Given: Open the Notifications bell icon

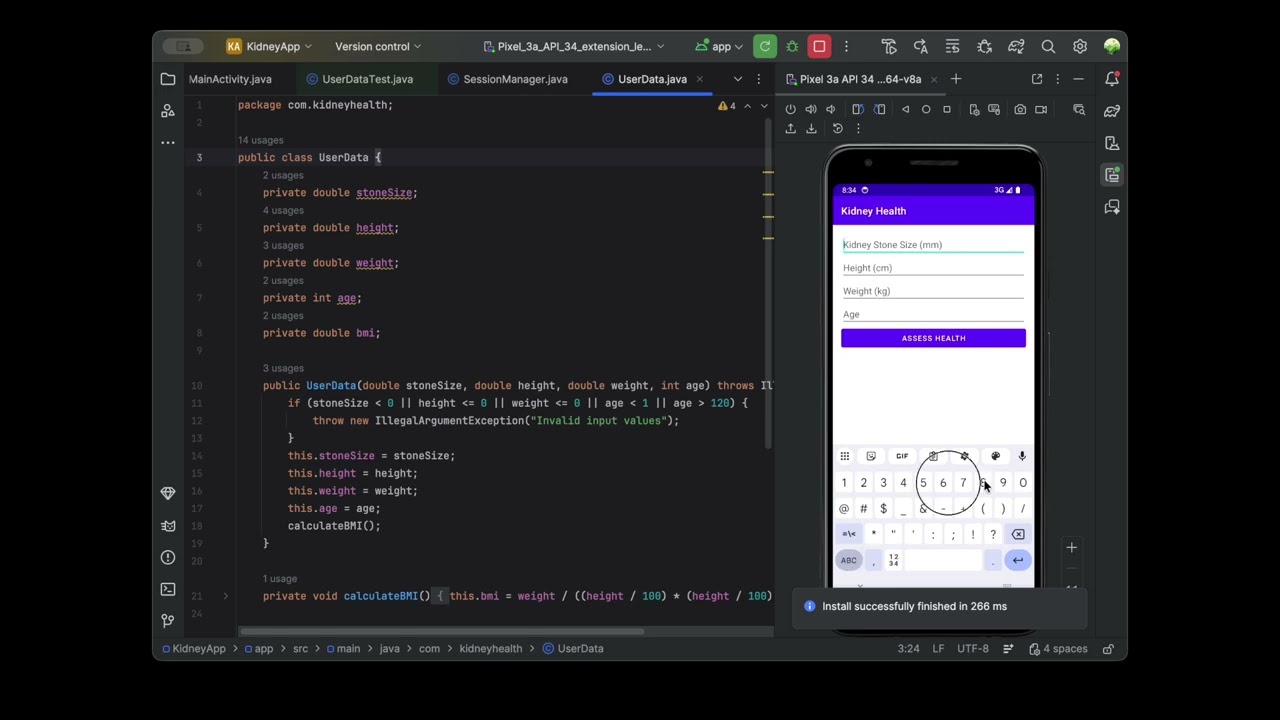Looking at the screenshot, I should coord(1112,79).
